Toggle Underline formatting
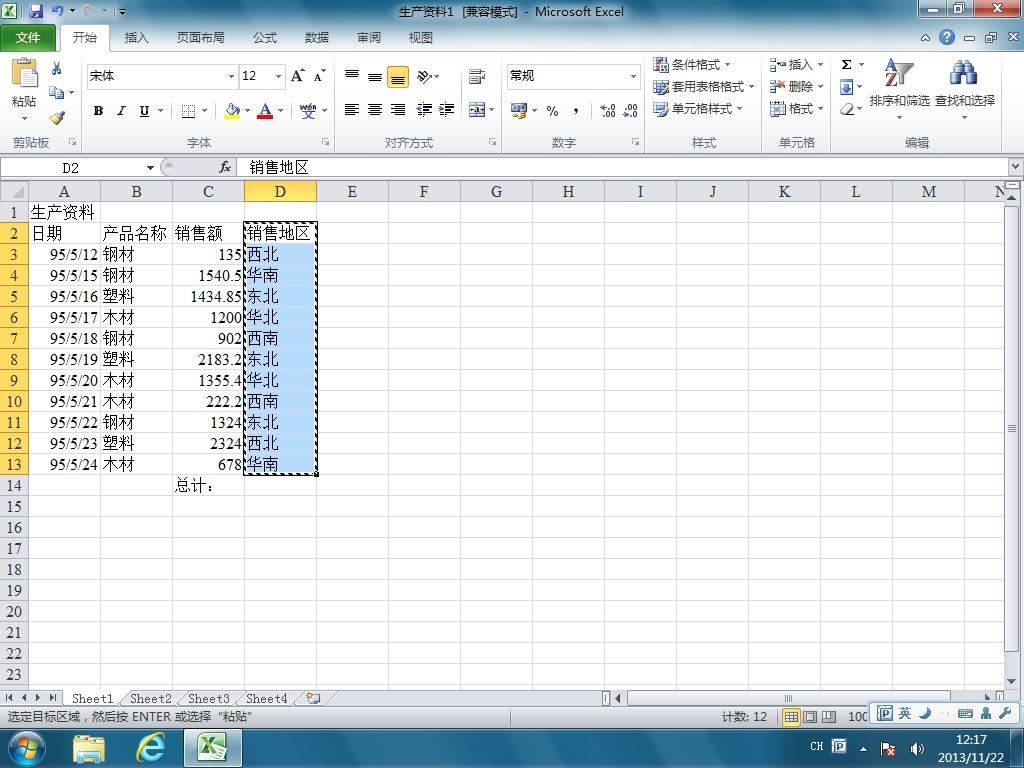 pyautogui.click(x=144, y=110)
